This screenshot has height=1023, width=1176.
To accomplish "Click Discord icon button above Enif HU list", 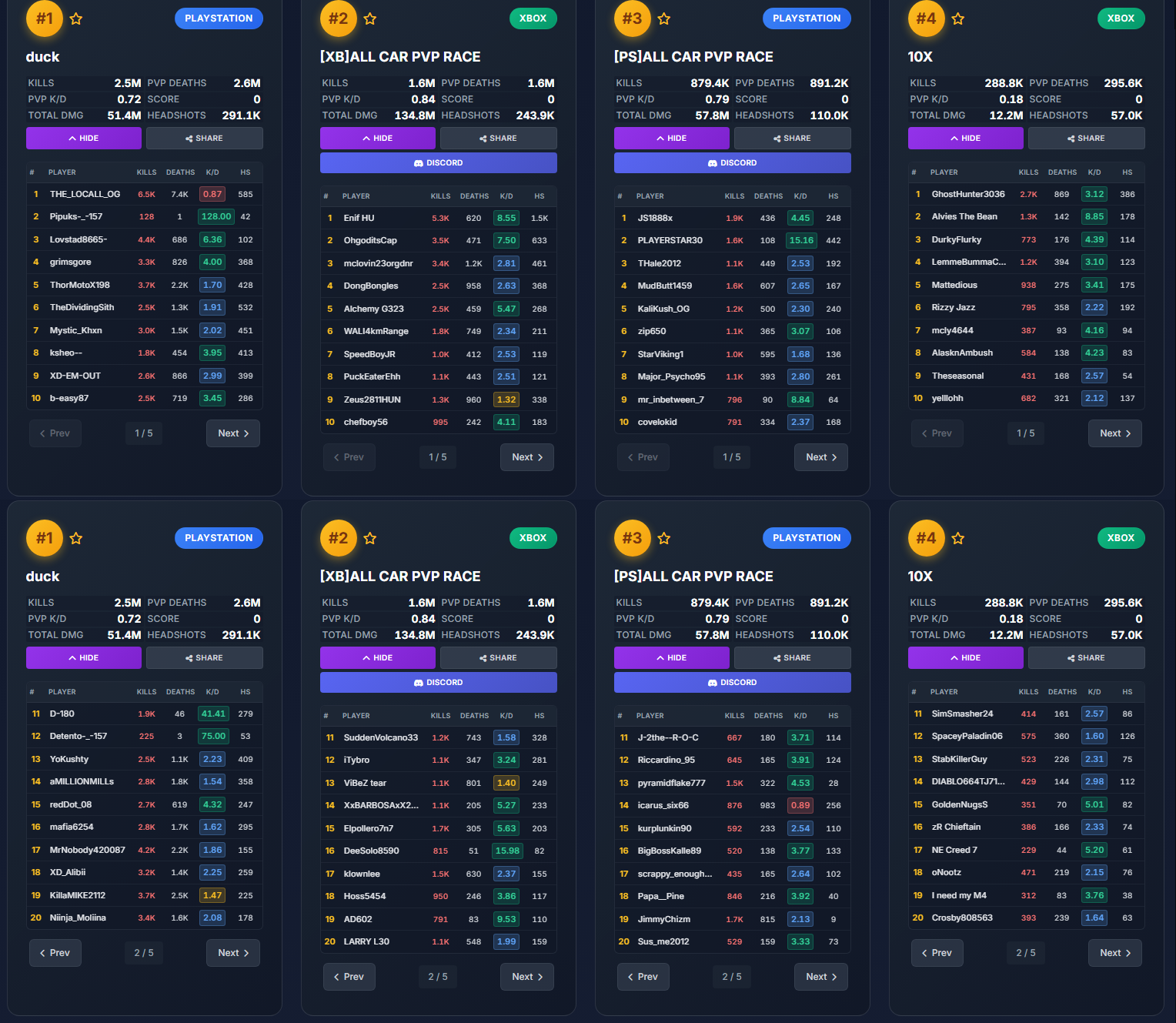I will click(x=439, y=163).
